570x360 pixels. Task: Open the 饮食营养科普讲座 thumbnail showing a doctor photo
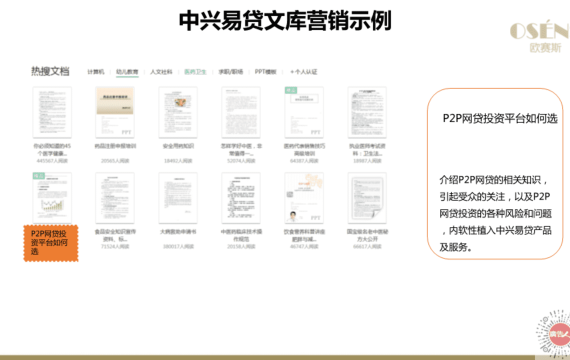coord(304,198)
